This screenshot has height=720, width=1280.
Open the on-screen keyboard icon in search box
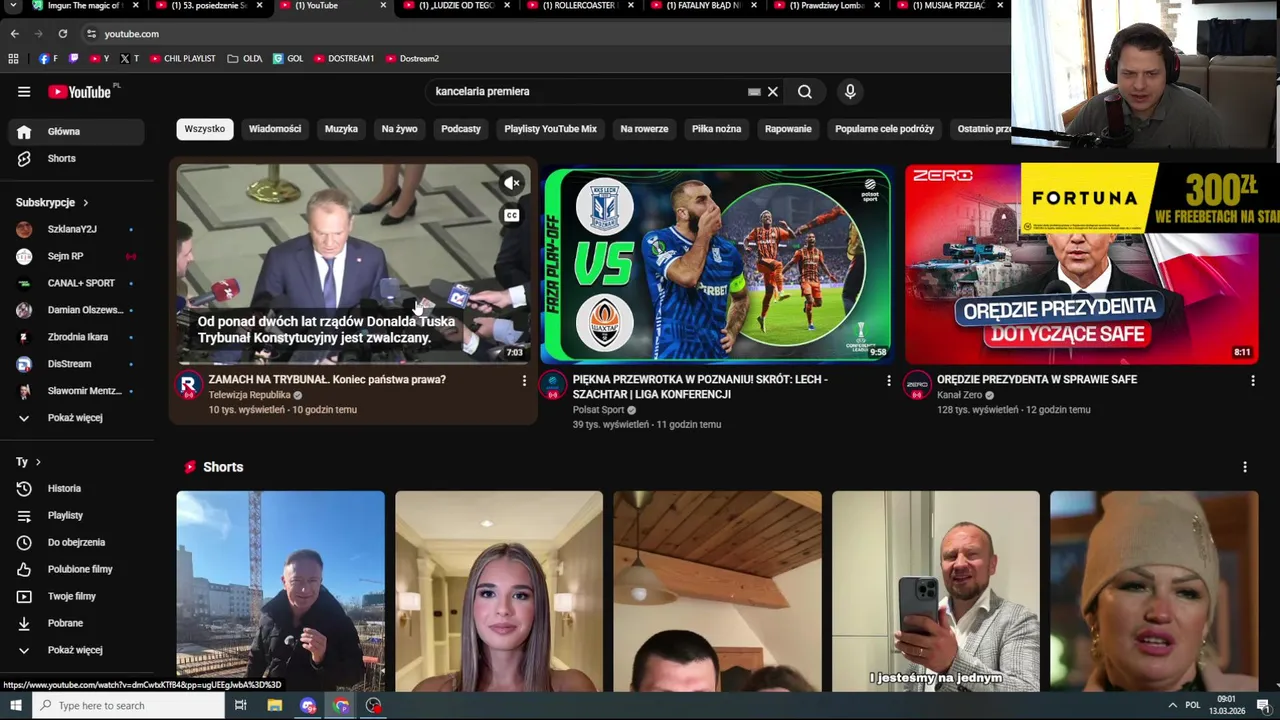pyautogui.click(x=754, y=92)
